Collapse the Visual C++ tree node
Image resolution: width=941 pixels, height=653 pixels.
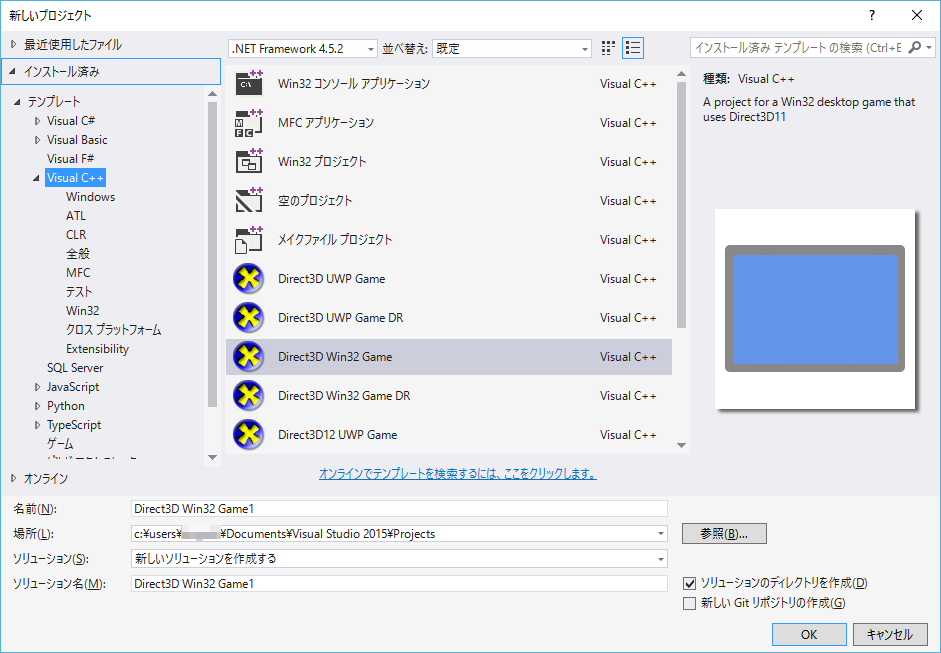tap(37, 178)
